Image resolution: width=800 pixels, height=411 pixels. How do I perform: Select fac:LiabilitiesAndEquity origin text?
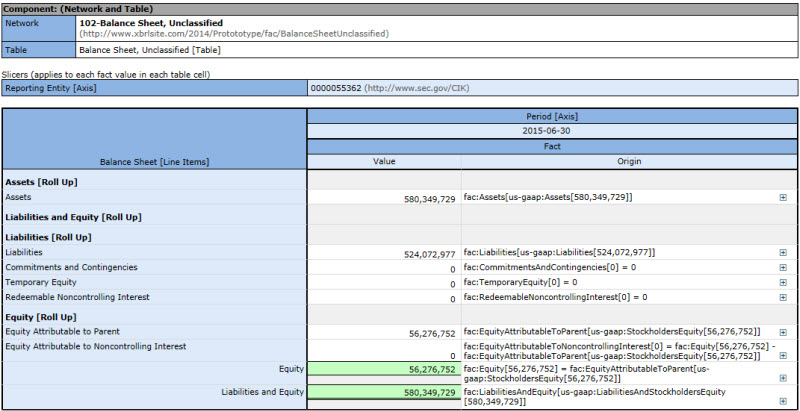[x=595, y=397]
